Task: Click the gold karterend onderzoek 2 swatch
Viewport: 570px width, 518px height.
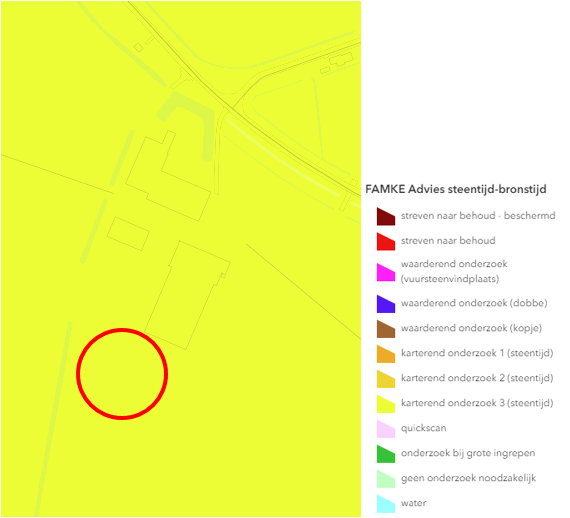Action: (x=386, y=379)
